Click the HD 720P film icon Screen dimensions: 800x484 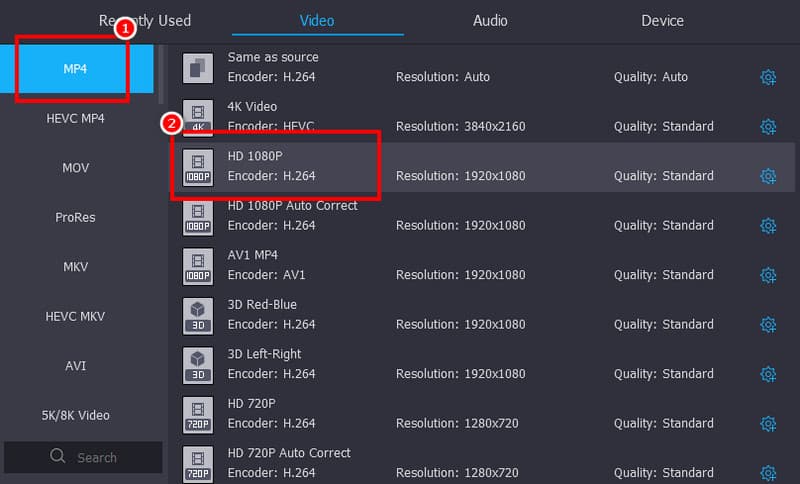[198, 414]
